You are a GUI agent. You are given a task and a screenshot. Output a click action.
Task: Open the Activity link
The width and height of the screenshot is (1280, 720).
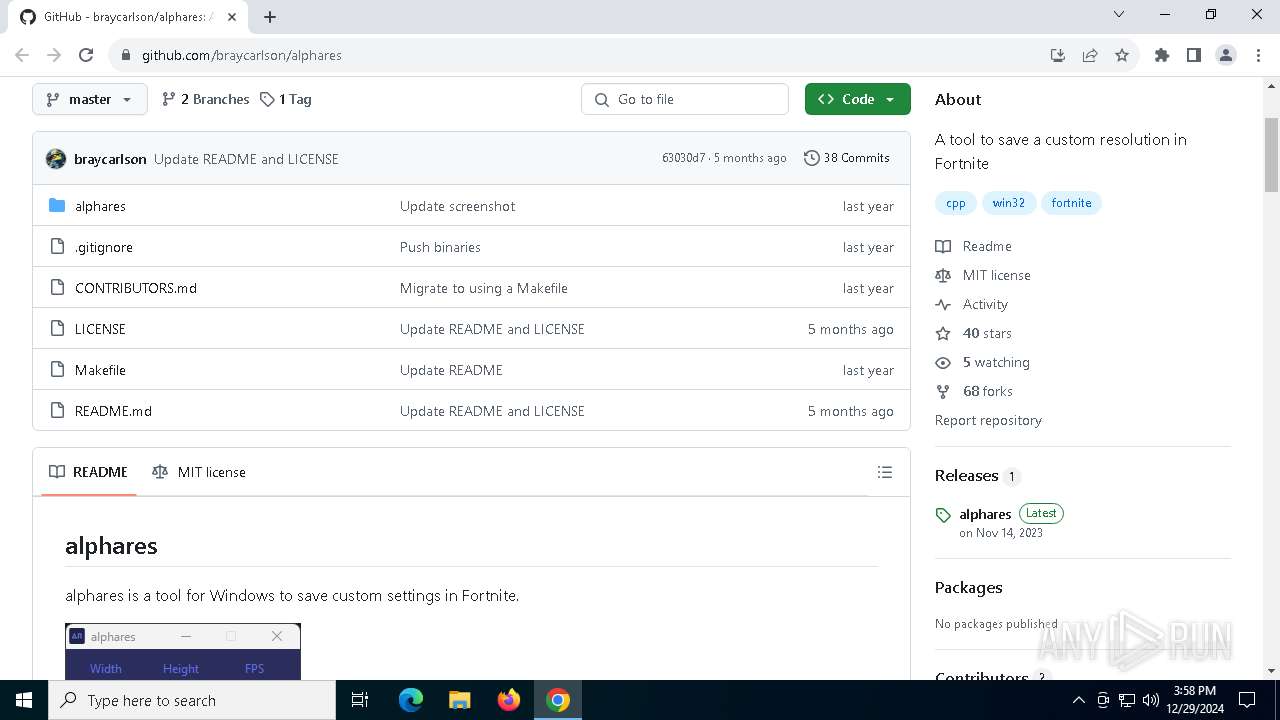tap(972, 304)
